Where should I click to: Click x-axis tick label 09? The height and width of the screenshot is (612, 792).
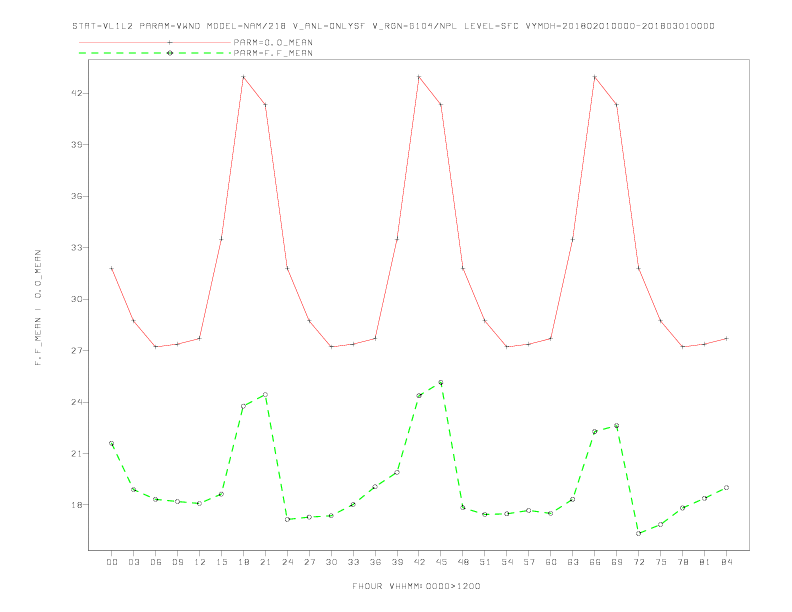177,562
